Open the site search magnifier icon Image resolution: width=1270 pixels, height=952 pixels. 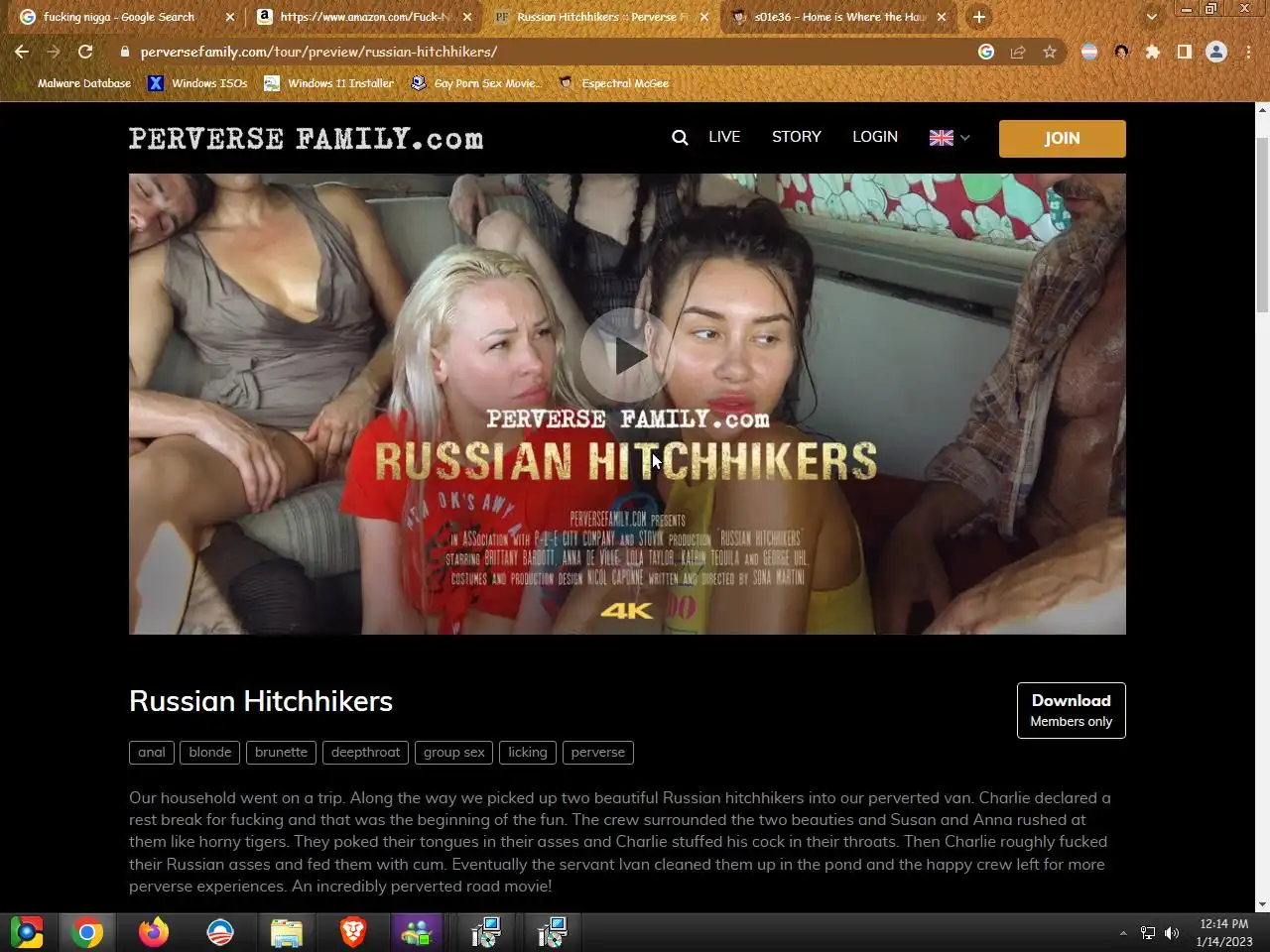click(680, 138)
